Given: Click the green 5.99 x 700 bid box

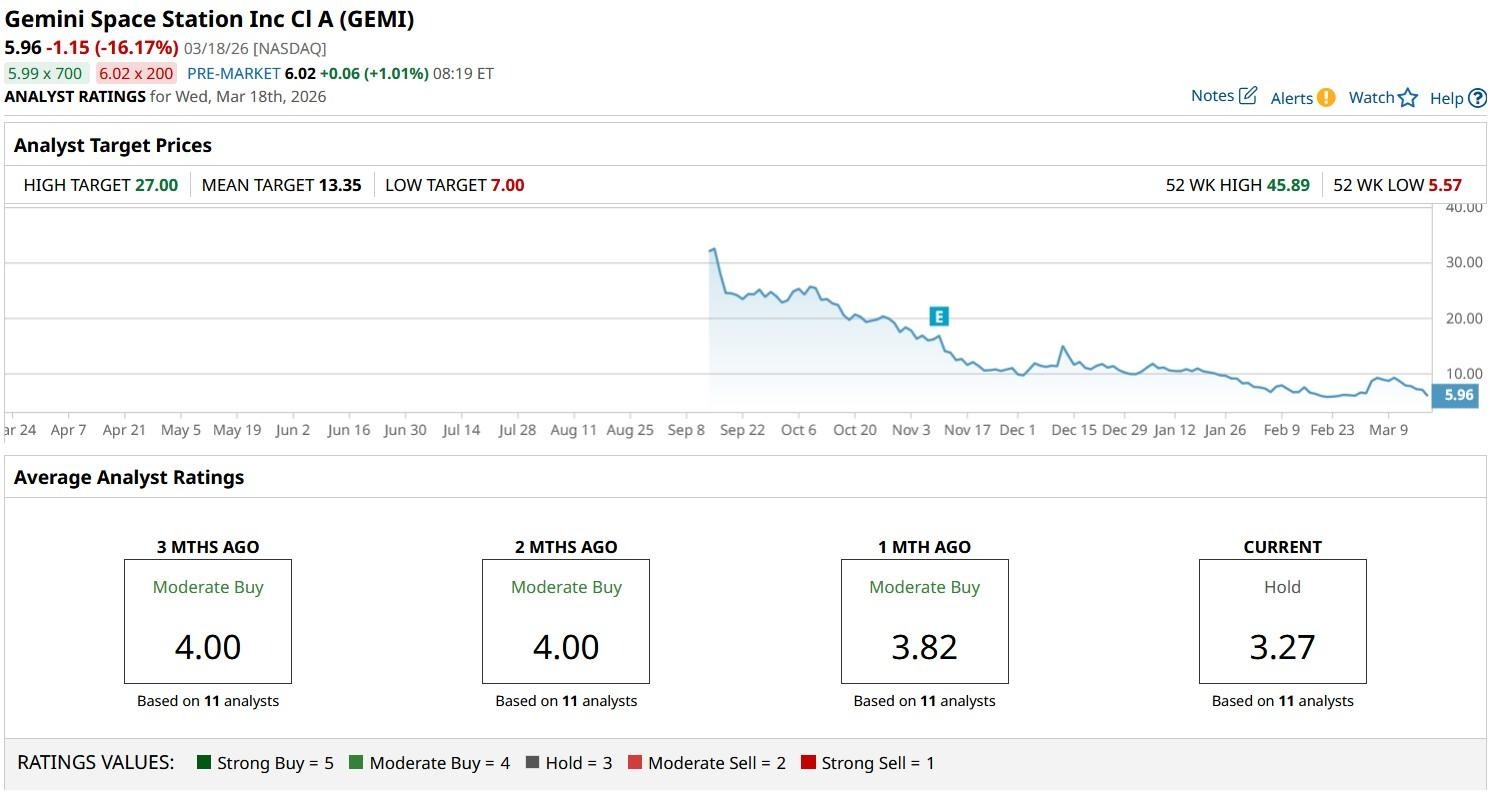Looking at the screenshot, I should click(x=45, y=73).
